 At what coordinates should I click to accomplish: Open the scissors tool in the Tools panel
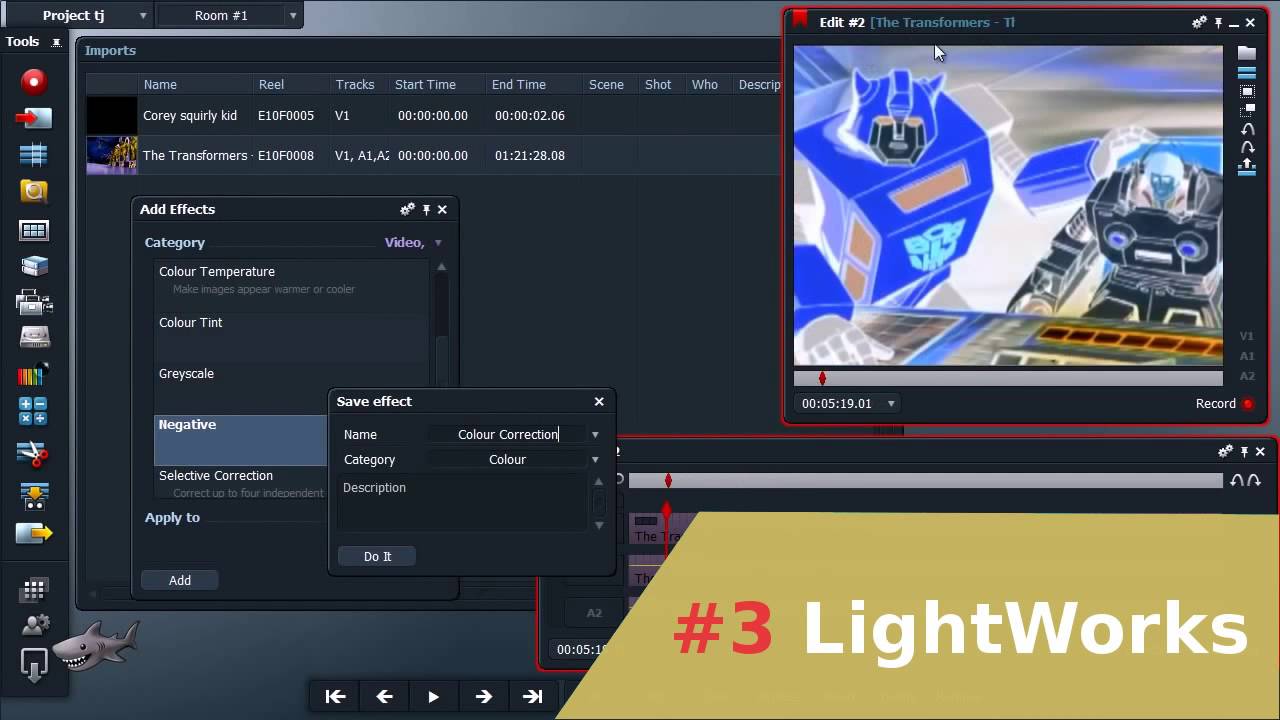34,454
